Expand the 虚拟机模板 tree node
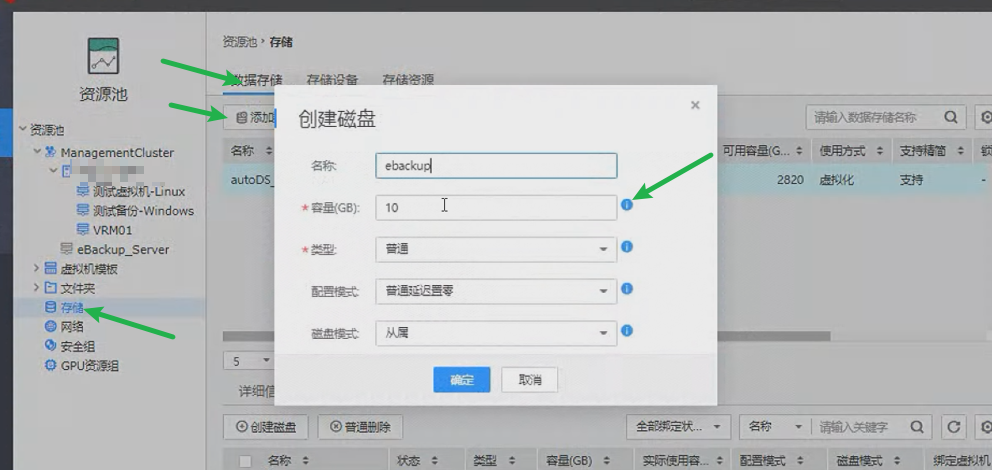The width and height of the screenshot is (992, 470). pos(37,268)
